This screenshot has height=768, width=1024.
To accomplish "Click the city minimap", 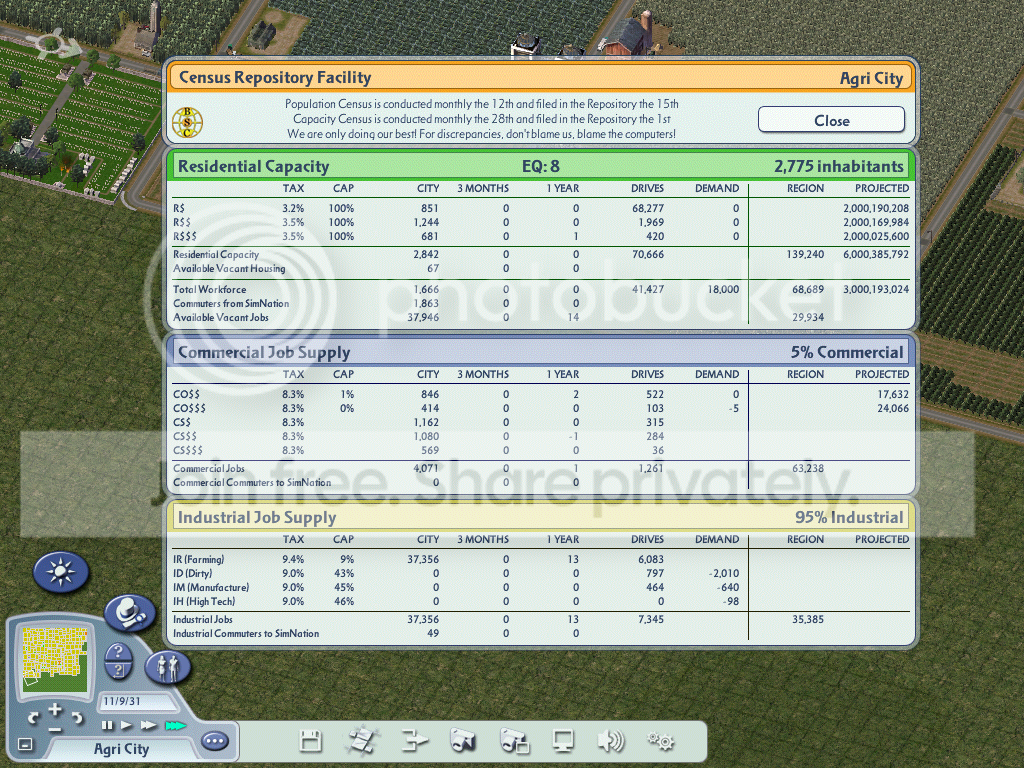I will 54,659.
